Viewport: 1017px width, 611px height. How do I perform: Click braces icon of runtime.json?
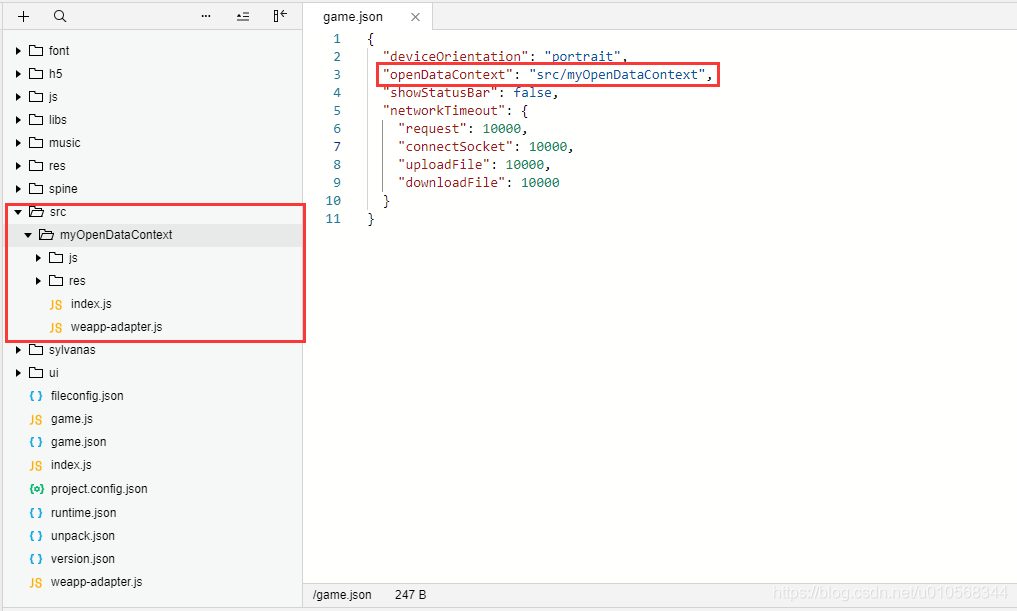tap(36, 513)
